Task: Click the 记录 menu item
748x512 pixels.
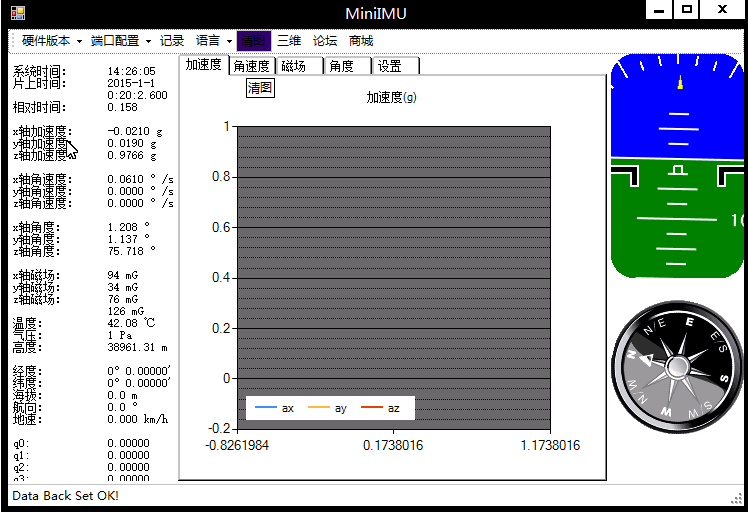Action: click(x=172, y=41)
